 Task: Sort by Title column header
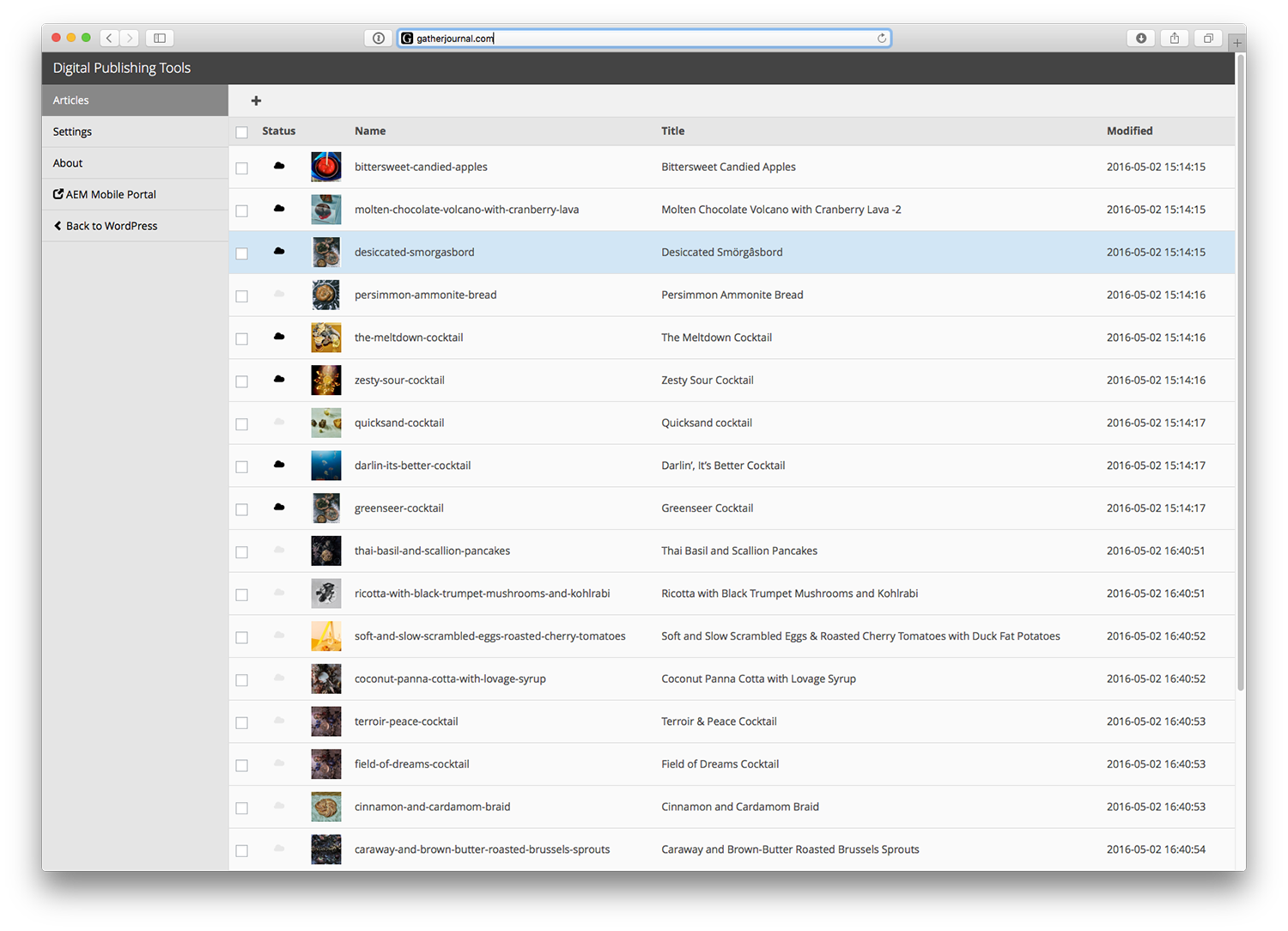tap(673, 131)
